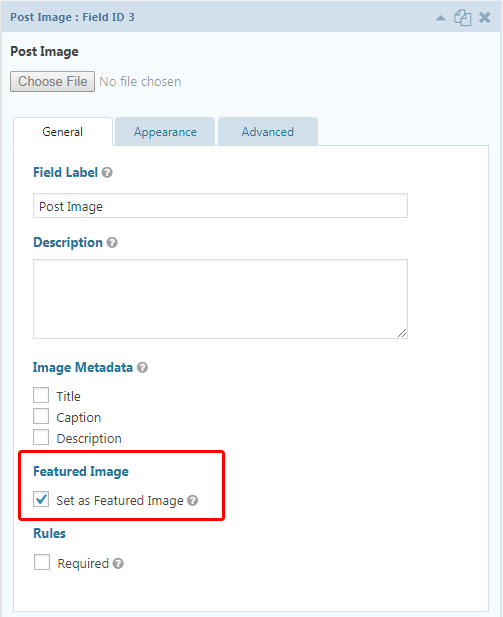Check the Description metadata checkbox
Screen dimensions: 503x617
point(41,437)
